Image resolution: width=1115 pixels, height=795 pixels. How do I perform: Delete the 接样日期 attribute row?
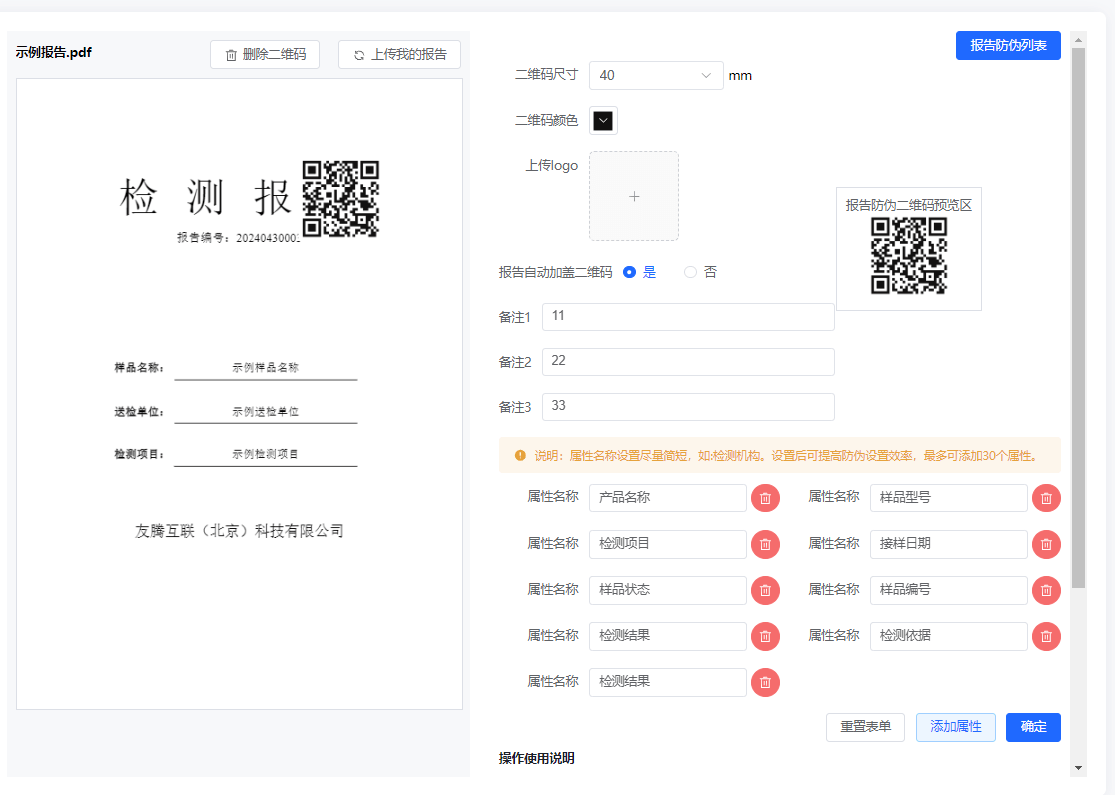click(x=1046, y=544)
